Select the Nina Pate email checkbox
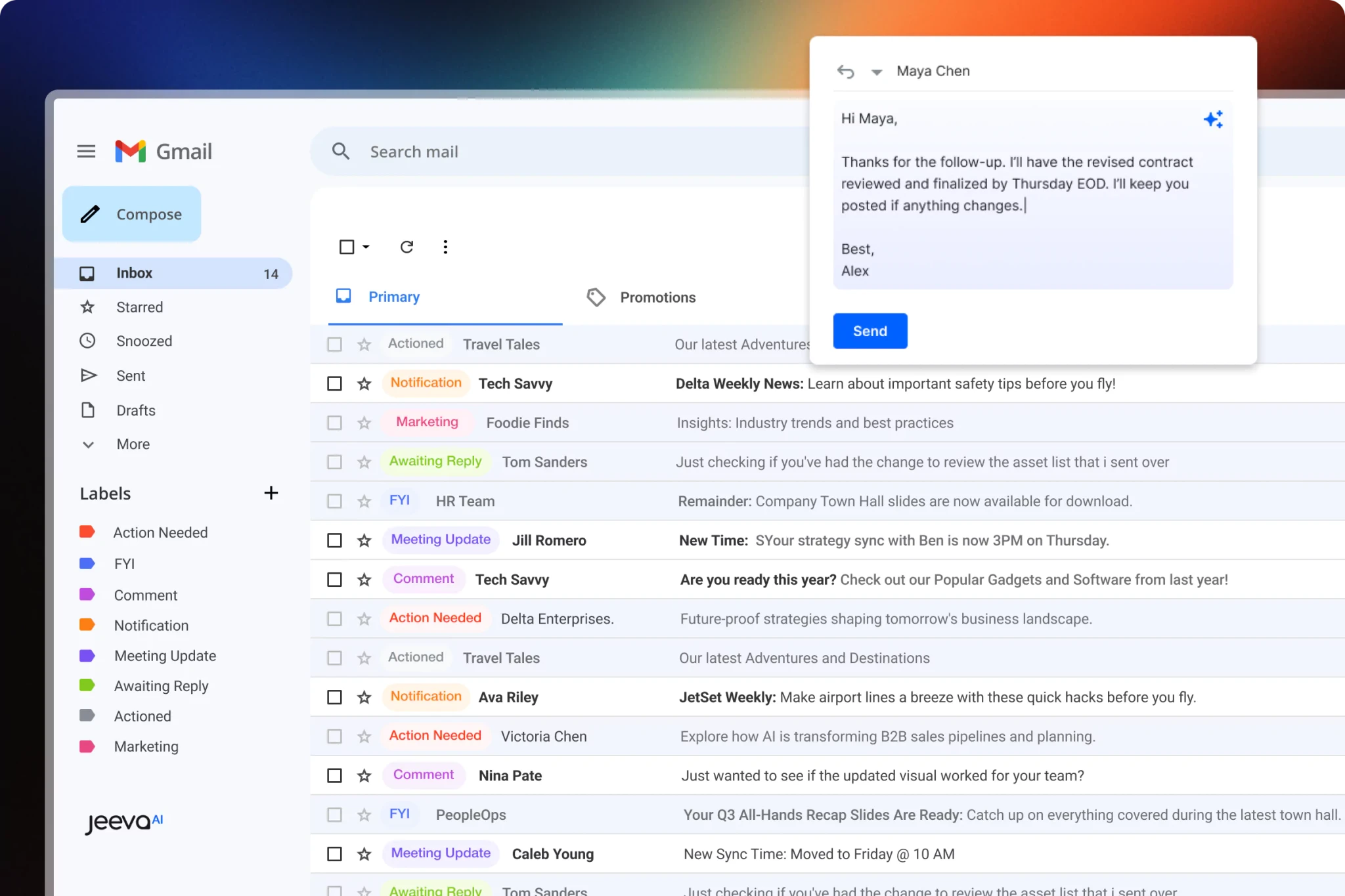 (x=335, y=776)
